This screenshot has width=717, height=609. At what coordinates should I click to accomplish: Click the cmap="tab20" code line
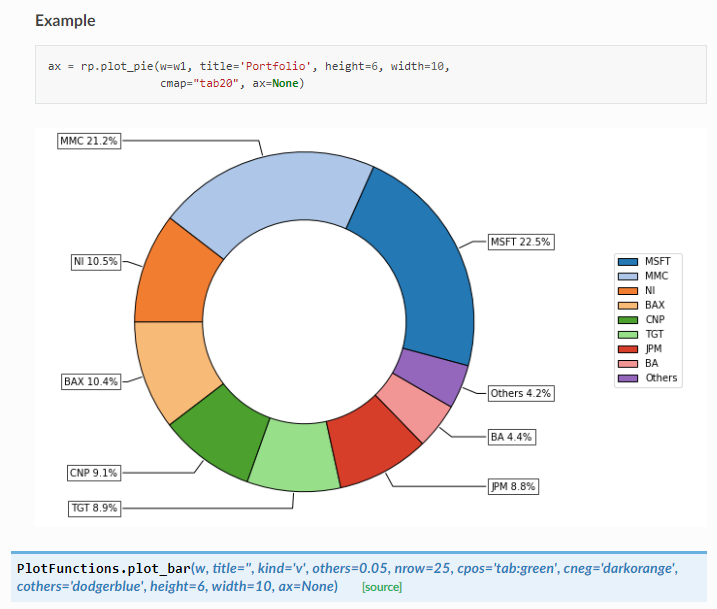(x=232, y=83)
